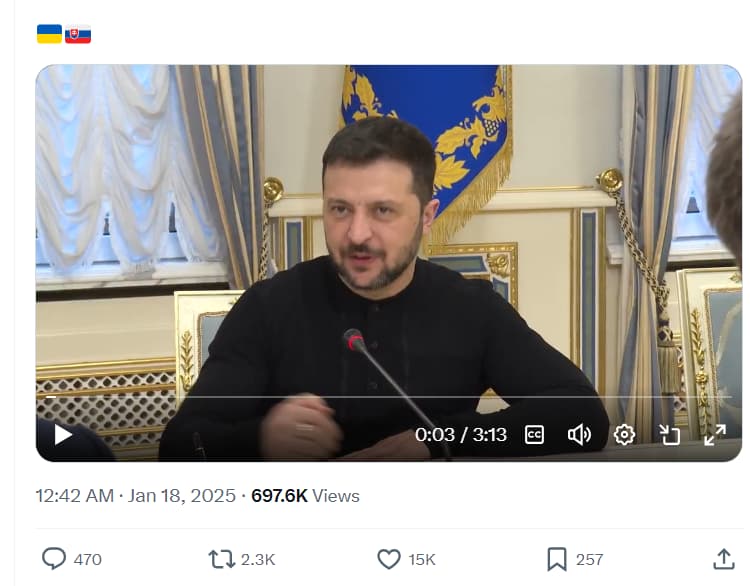Click the Ukrainian flag emoji
The width and height of the screenshot is (750, 586).
[x=49, y=34]
